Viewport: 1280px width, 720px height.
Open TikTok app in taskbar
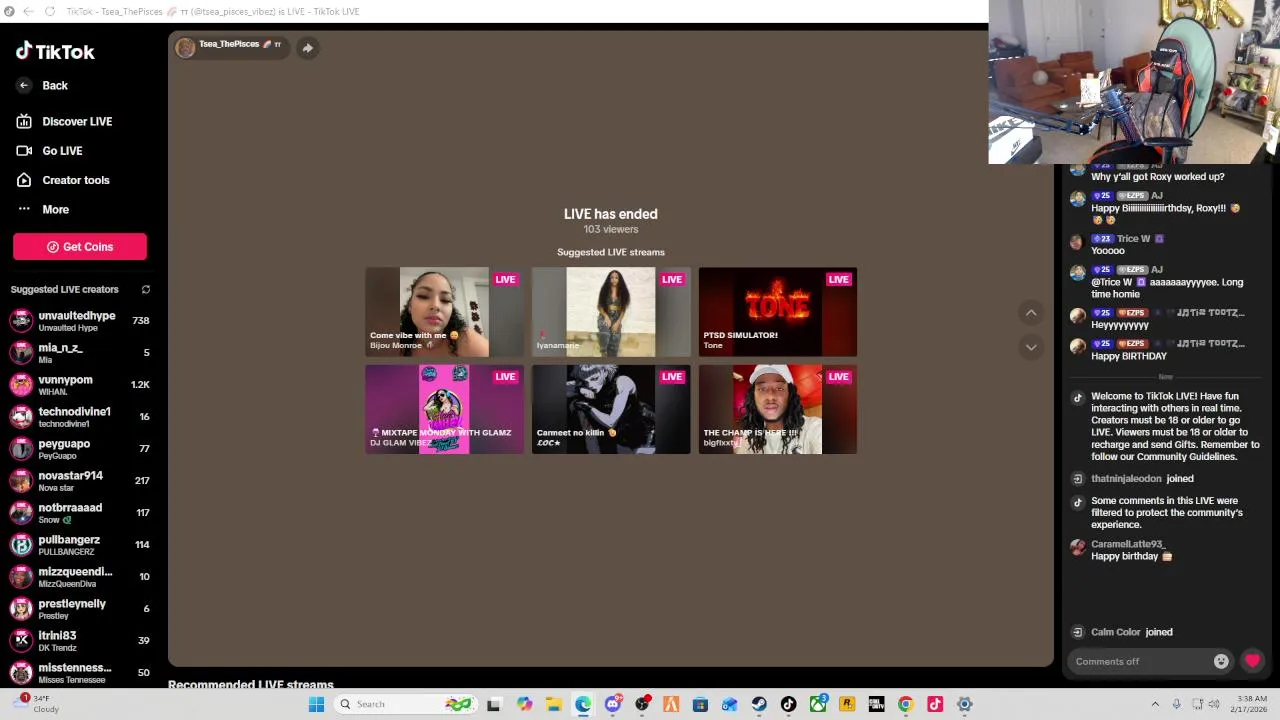click(788, 704)
